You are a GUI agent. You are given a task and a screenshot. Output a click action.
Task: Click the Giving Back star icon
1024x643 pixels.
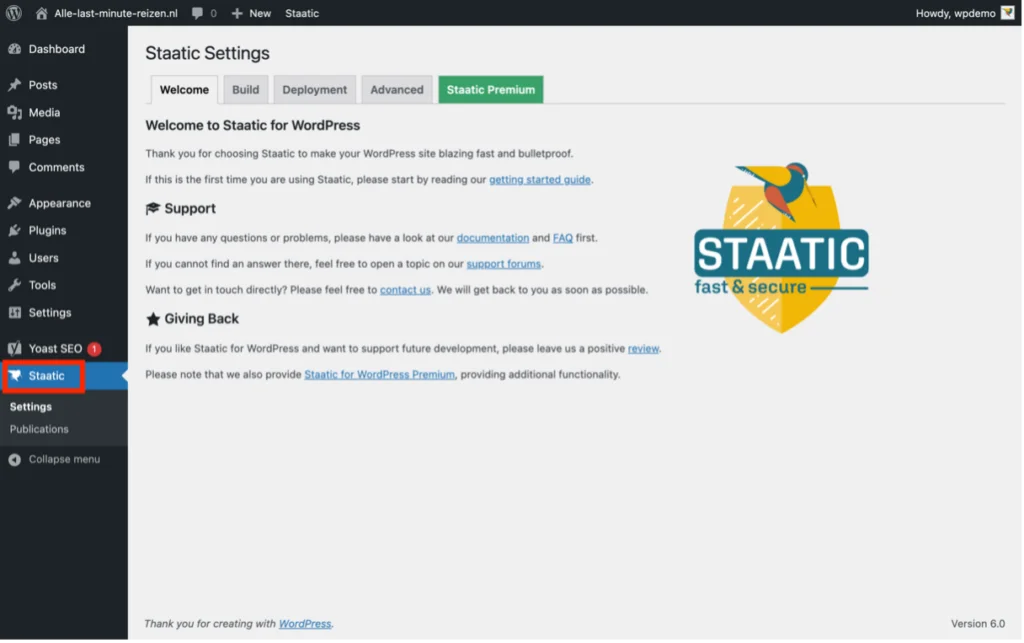pos(153,319)
